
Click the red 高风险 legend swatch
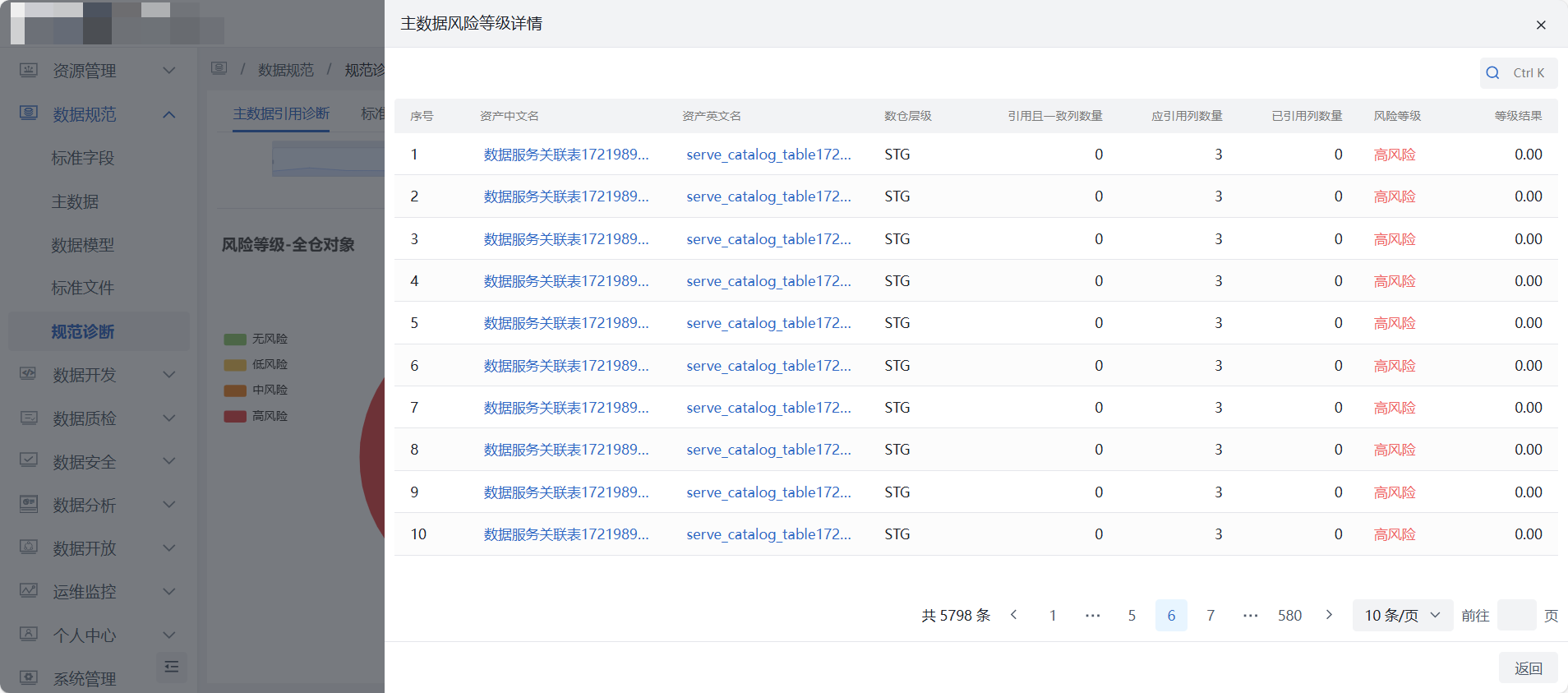coord(235,417)
